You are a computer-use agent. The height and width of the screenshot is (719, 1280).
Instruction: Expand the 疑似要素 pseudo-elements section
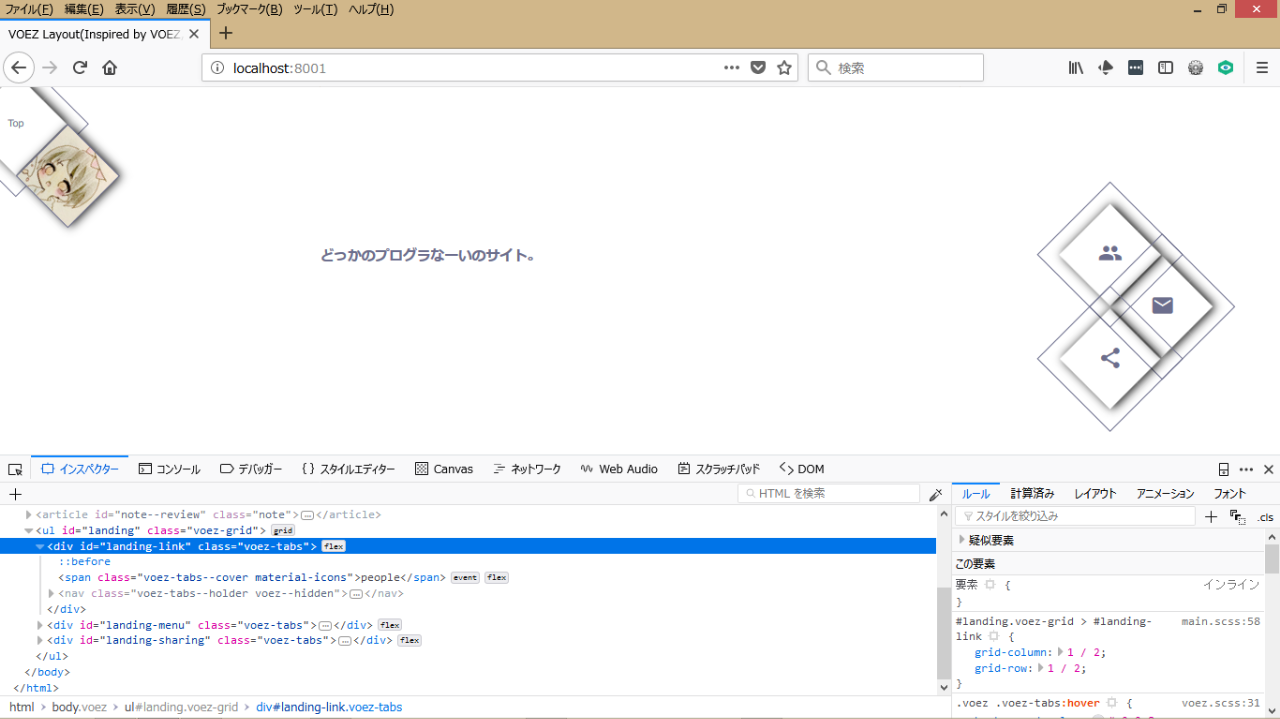point(962,540)
